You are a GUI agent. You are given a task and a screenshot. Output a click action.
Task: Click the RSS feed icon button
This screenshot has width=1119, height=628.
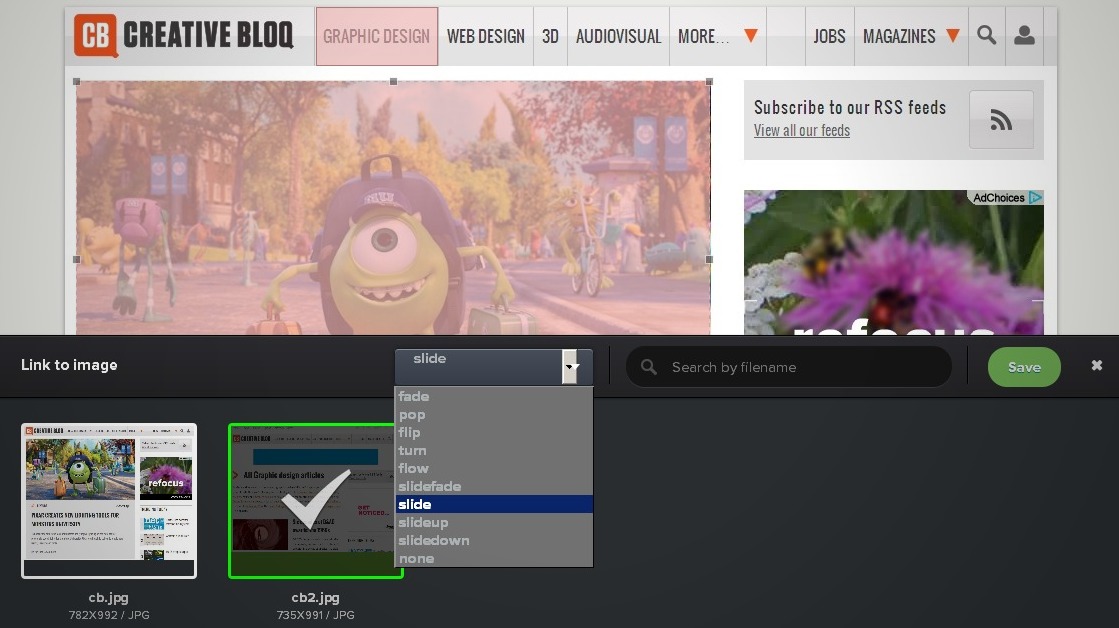point(1001,120)
